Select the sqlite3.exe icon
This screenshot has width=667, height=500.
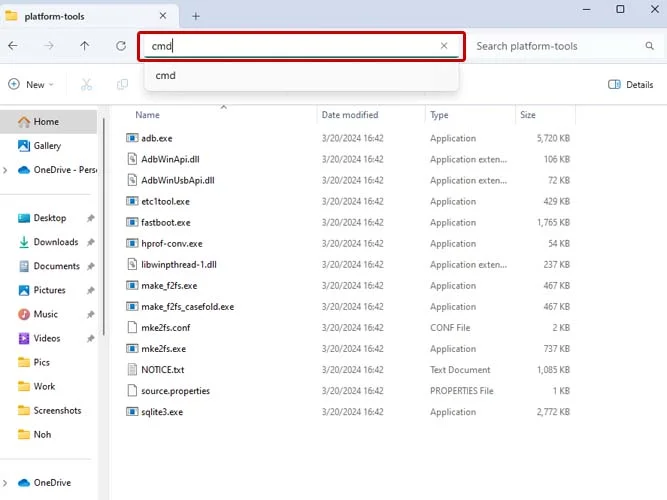click(x=132, y=411)
